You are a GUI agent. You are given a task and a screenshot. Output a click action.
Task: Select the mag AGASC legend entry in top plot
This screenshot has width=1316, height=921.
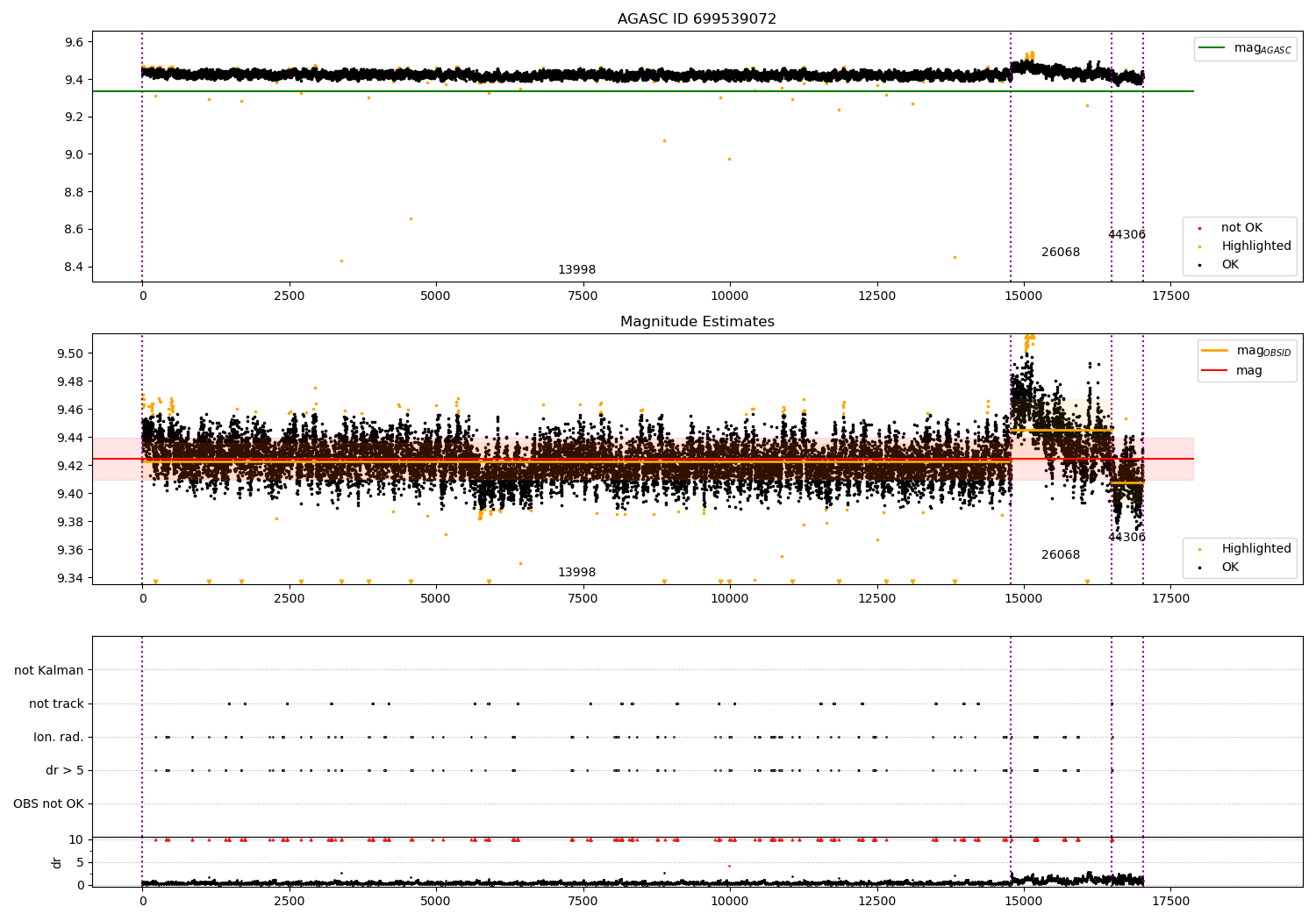(1245, 48)
